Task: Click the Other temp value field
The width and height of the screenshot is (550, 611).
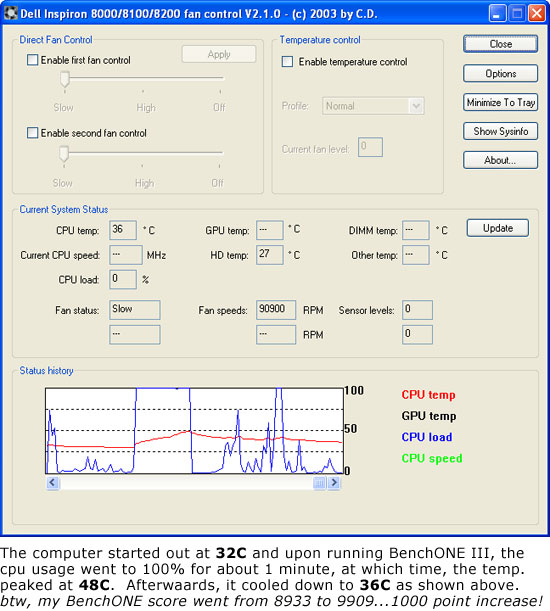Action: pos(416,255)
